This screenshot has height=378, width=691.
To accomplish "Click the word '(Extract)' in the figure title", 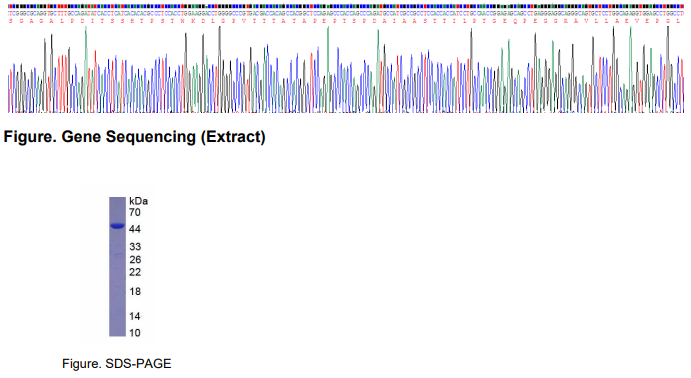I will [233, 137].
